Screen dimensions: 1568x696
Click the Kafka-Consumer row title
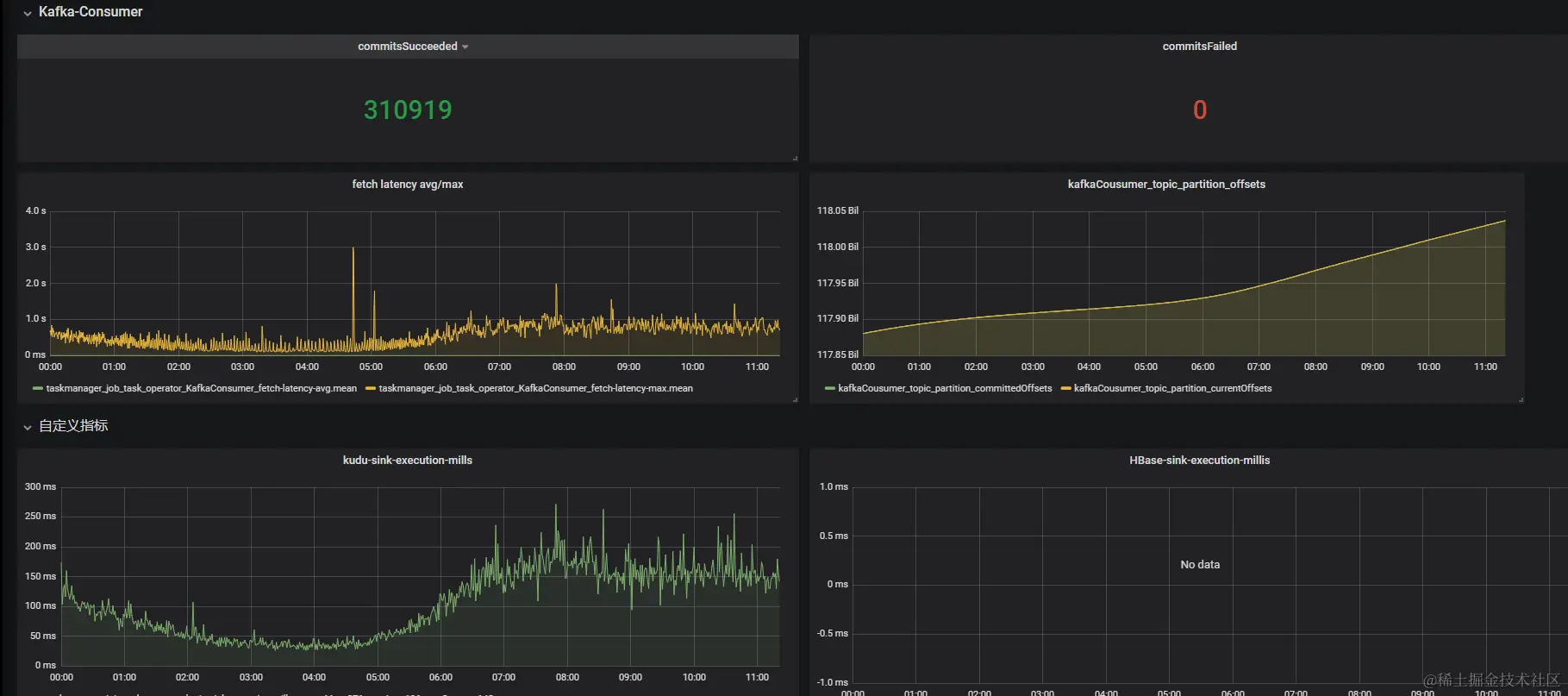coord(91,12)
